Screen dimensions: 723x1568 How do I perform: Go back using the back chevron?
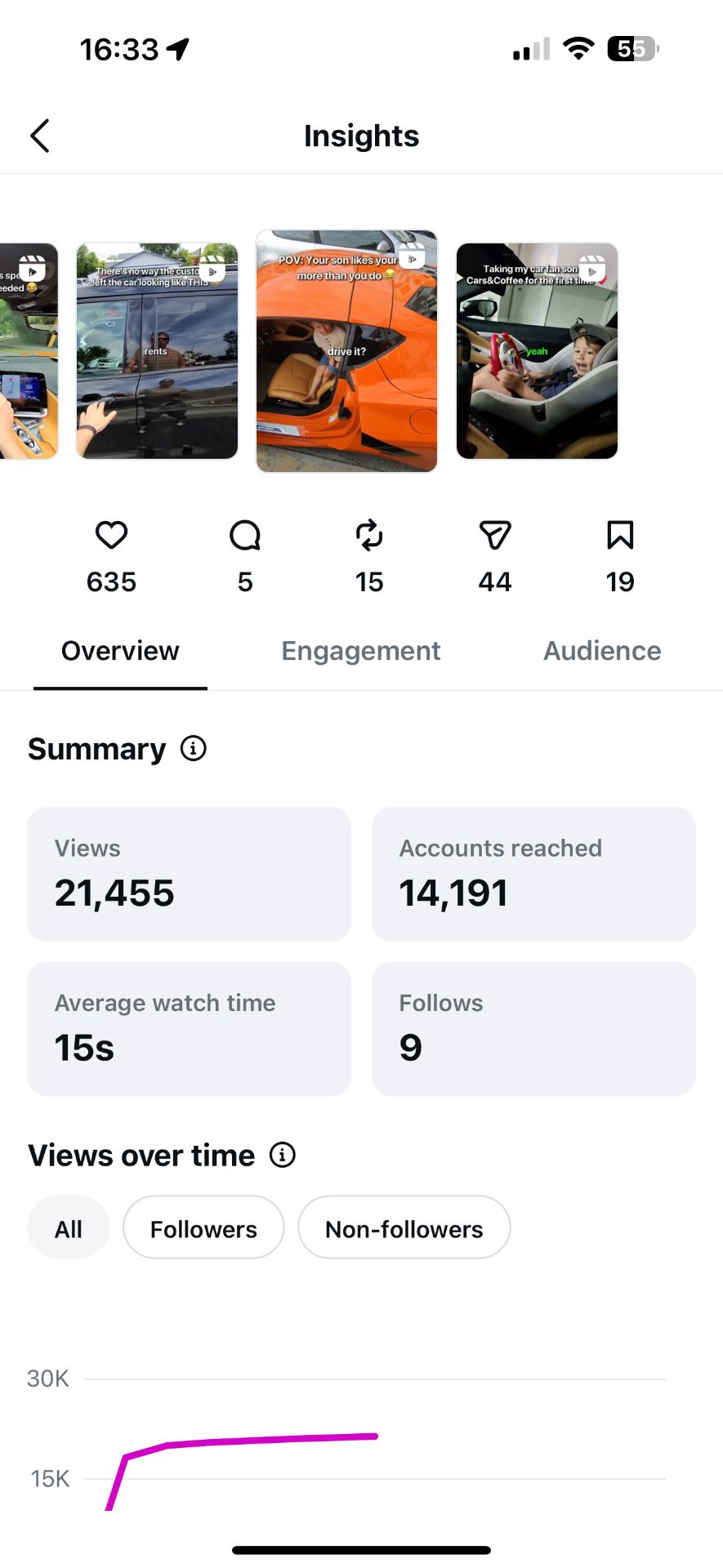(40, 136)
